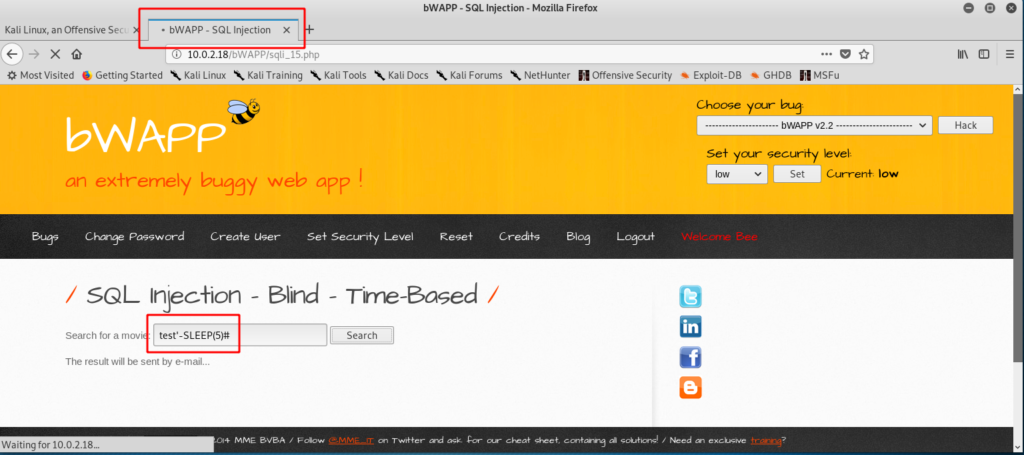Open the training link in footer

tap(765, 441)
